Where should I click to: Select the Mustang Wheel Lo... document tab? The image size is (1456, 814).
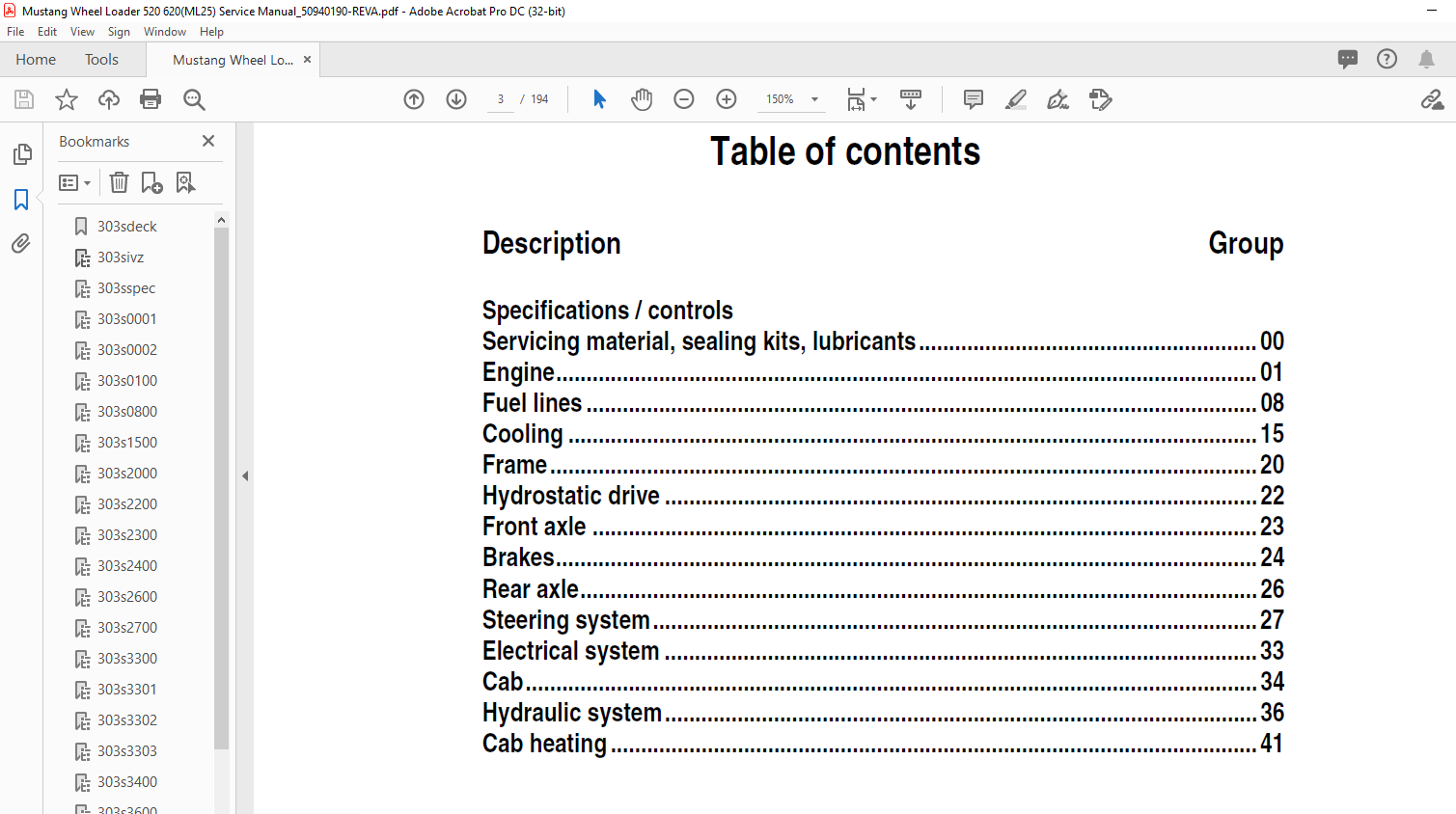[x=233, y=60]
